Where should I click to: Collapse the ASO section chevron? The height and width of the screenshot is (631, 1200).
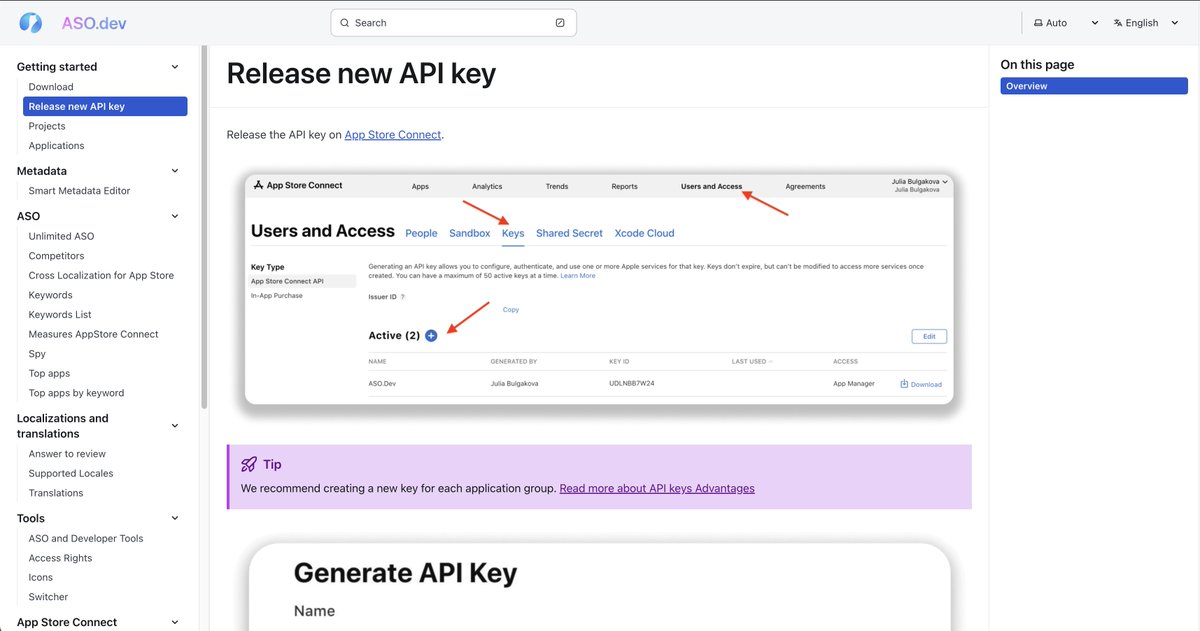(x=175, y=216)
